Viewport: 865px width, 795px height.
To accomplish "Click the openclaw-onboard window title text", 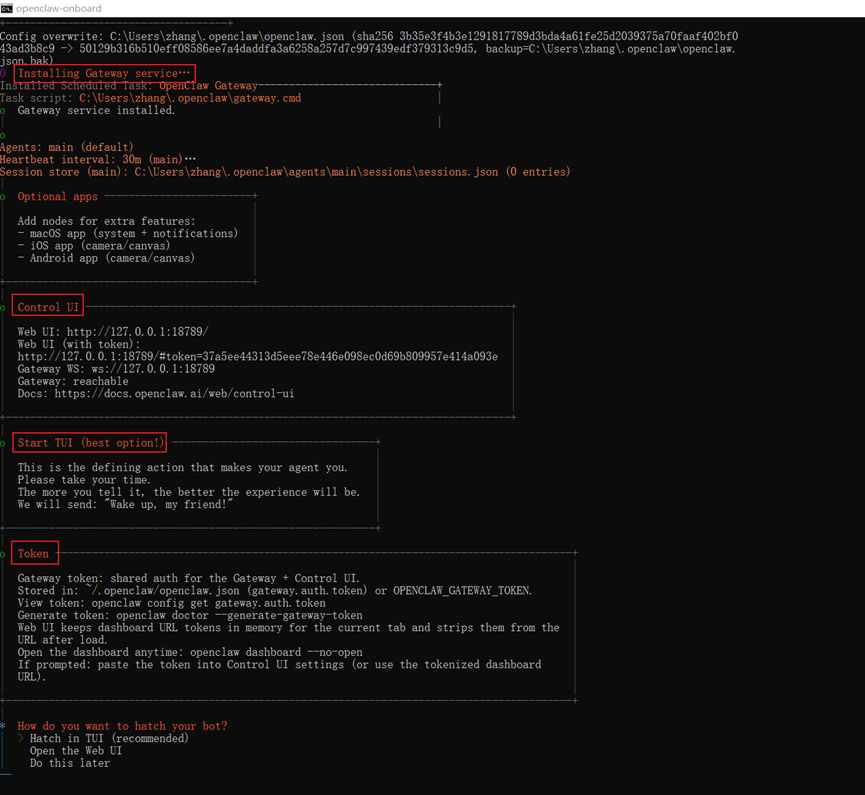I will (x=59, y=8).
